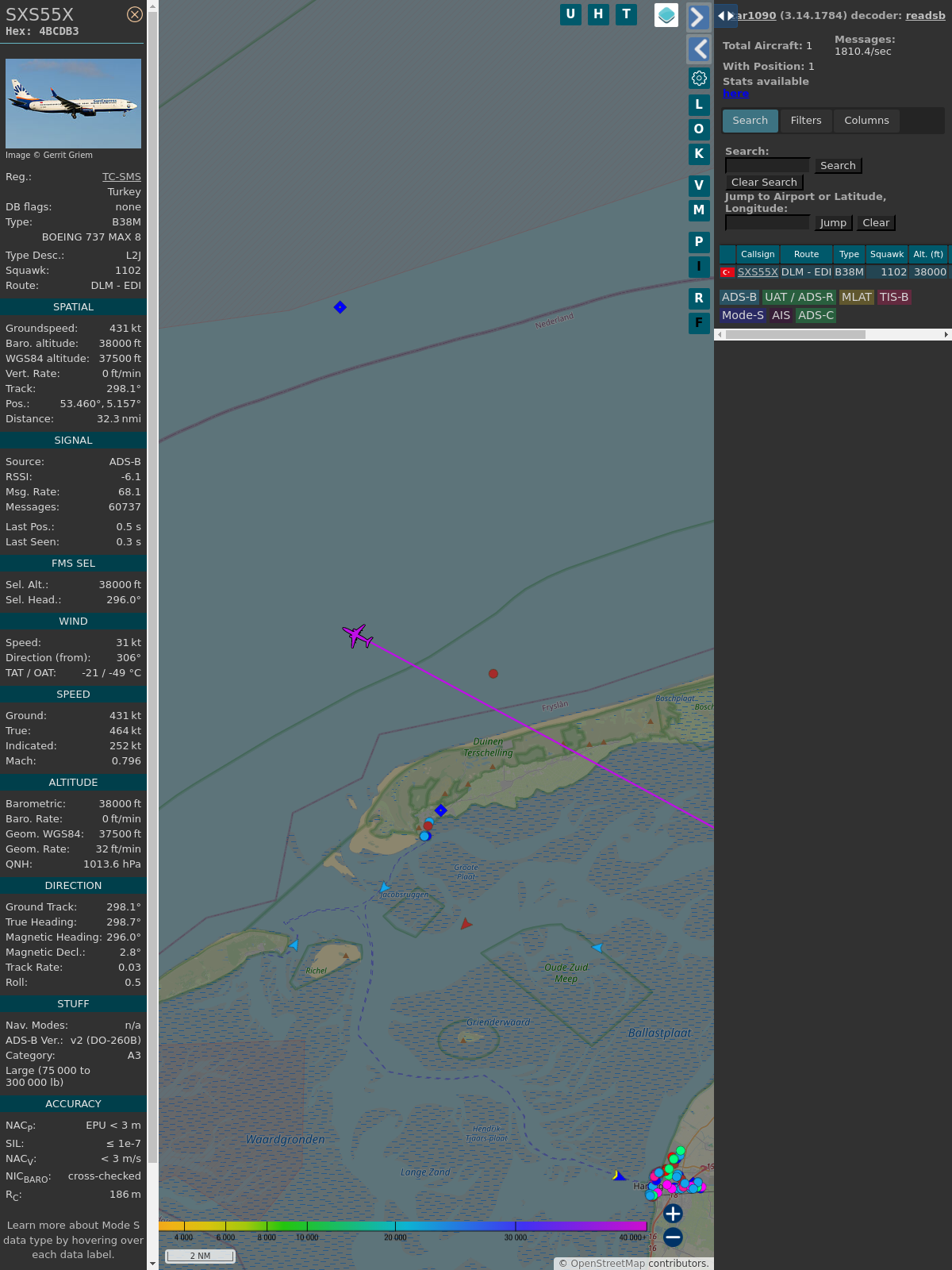Collapse sidebar with left chevron button
Viewport: 952px width, 1270px height.
(698, 49)
